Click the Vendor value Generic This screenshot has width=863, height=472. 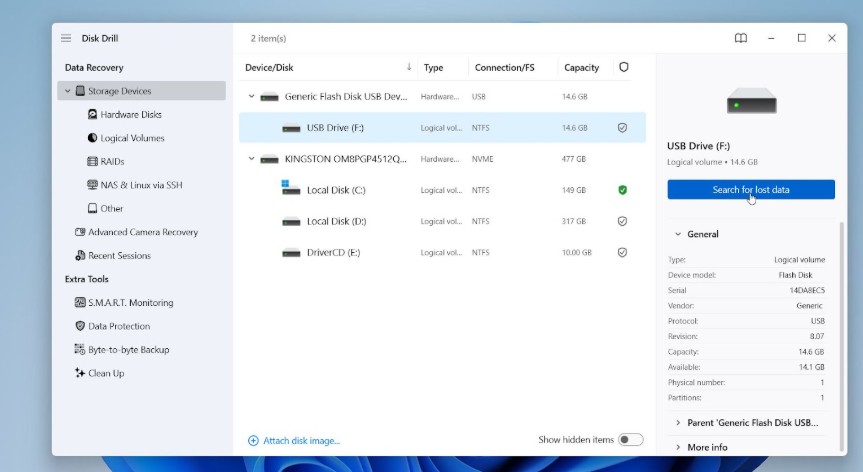tap(809, 306)
